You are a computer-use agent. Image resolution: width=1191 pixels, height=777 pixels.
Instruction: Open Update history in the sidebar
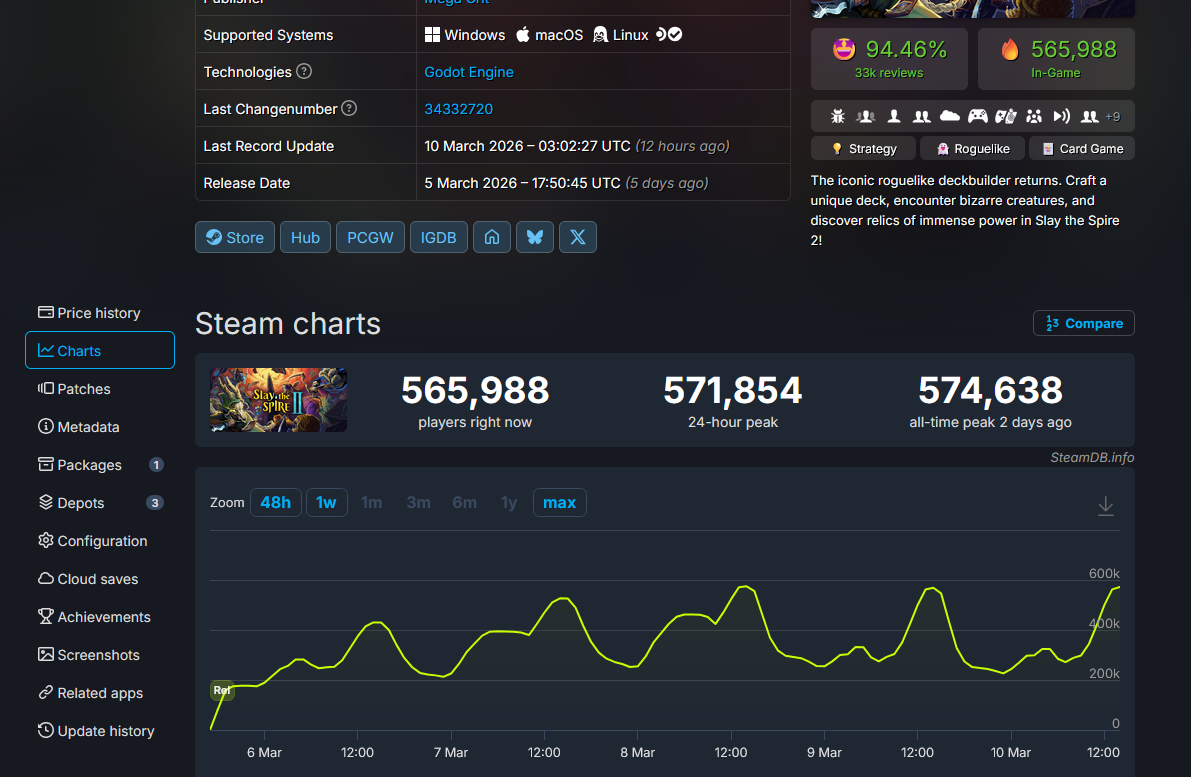[100, 731]
